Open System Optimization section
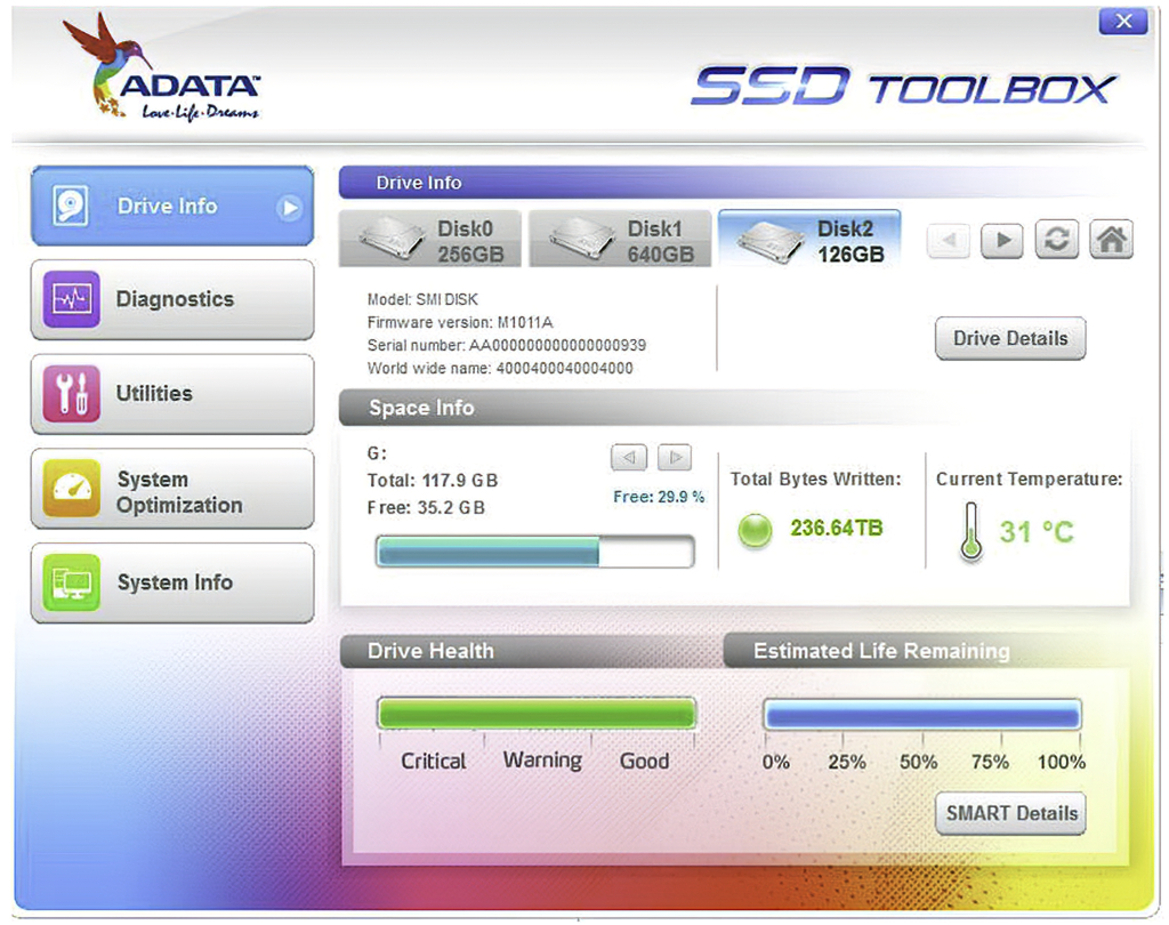 [x=172, y=488]
